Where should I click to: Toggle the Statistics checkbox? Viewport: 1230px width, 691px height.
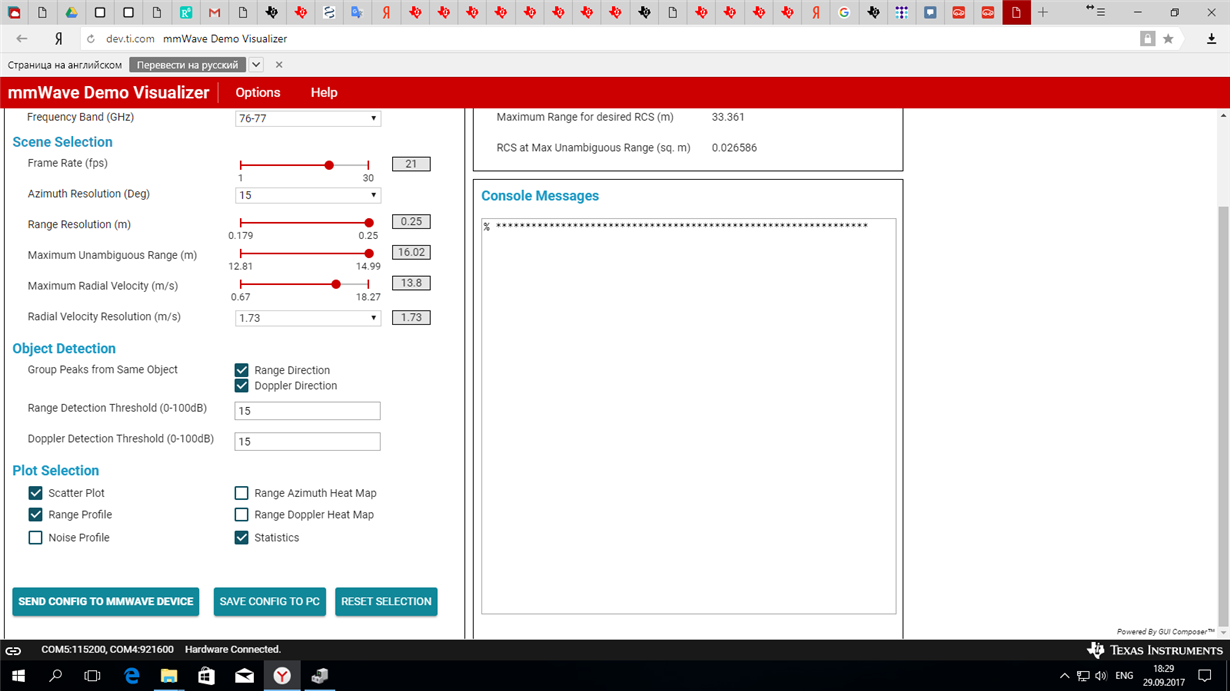(x=241, y=537)
